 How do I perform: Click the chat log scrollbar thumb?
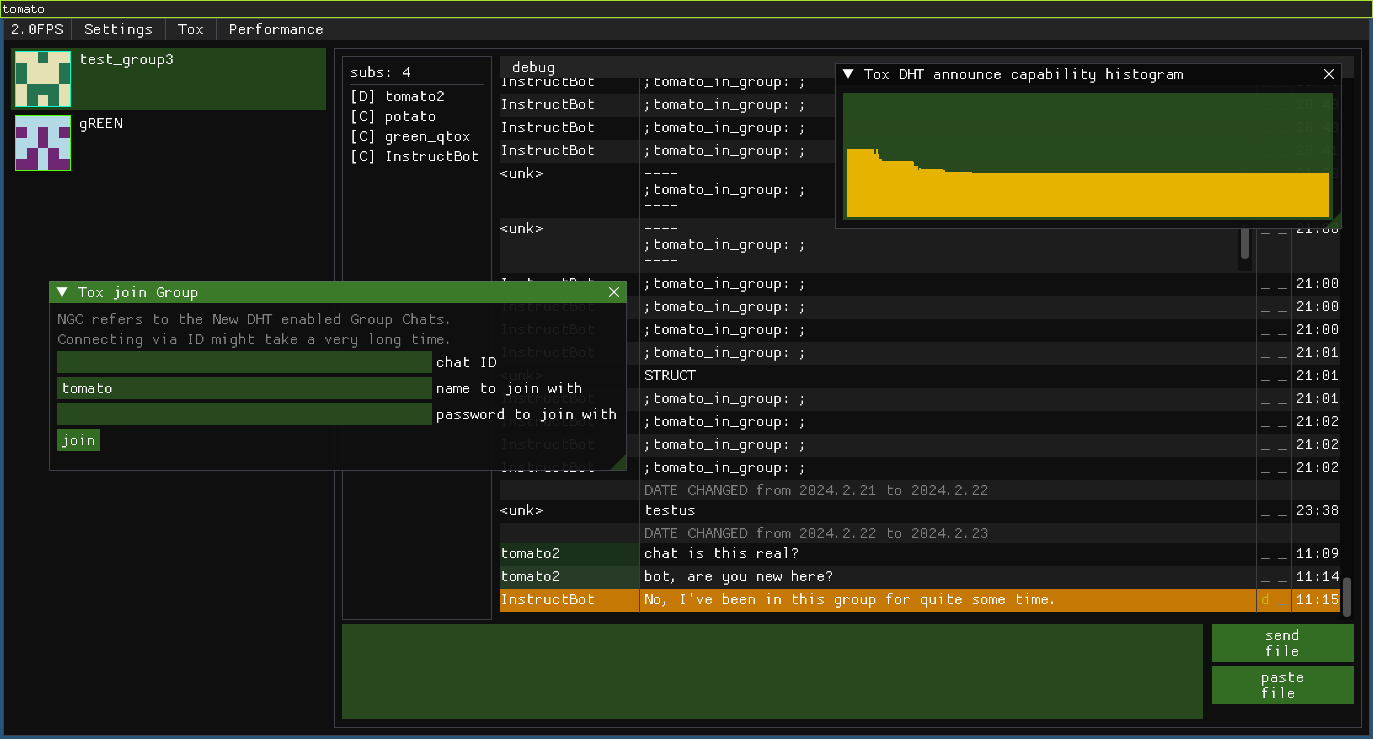(x=1346, y=597)
